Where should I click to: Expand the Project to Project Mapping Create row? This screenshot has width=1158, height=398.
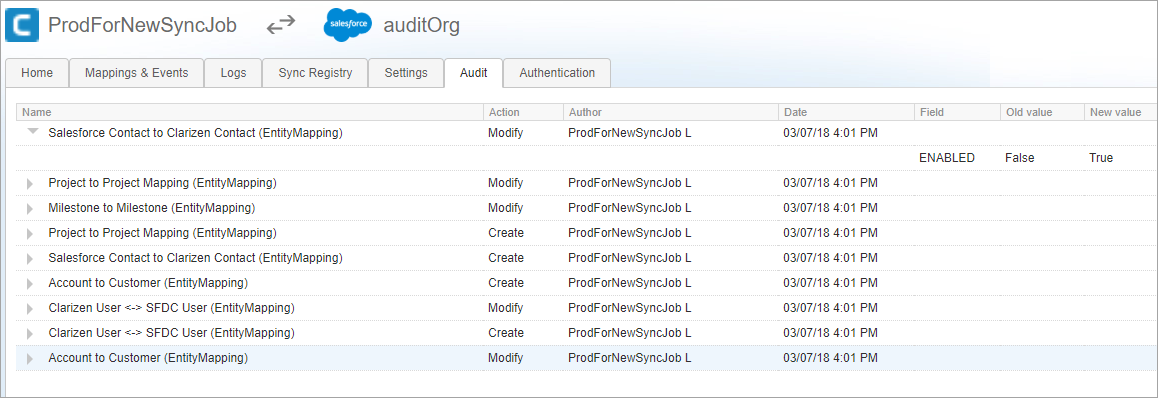30,233
